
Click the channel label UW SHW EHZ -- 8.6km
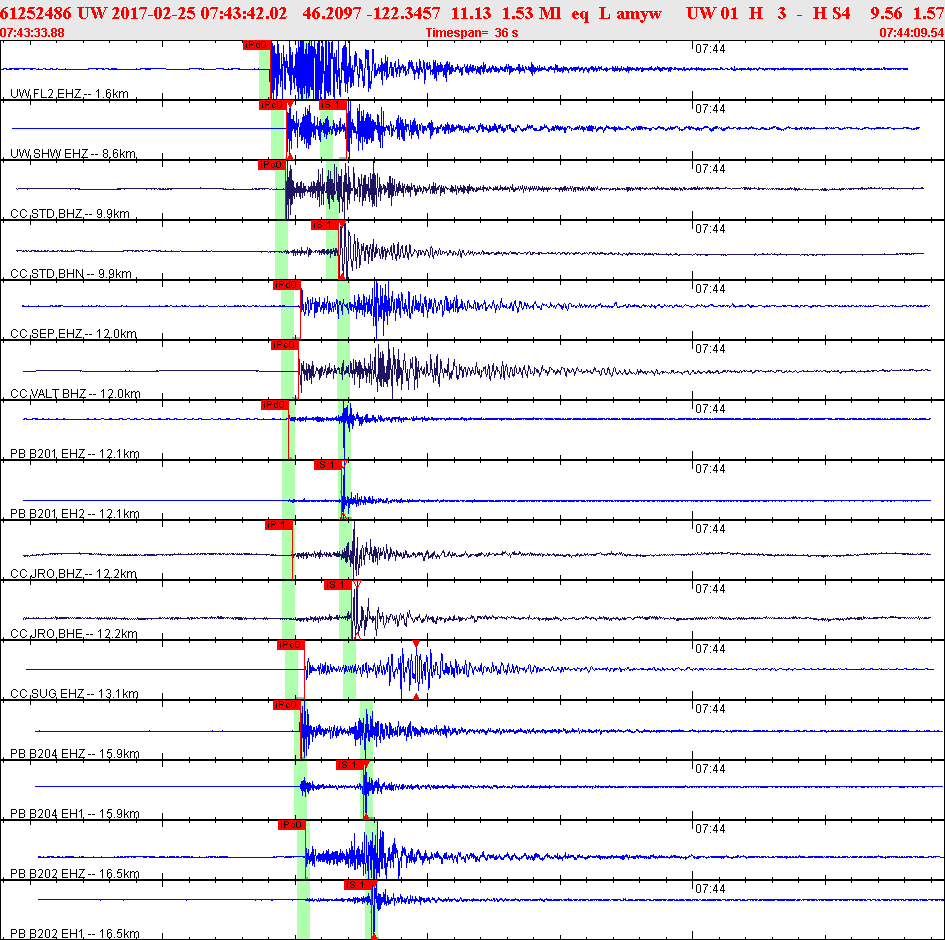[73, 154]
